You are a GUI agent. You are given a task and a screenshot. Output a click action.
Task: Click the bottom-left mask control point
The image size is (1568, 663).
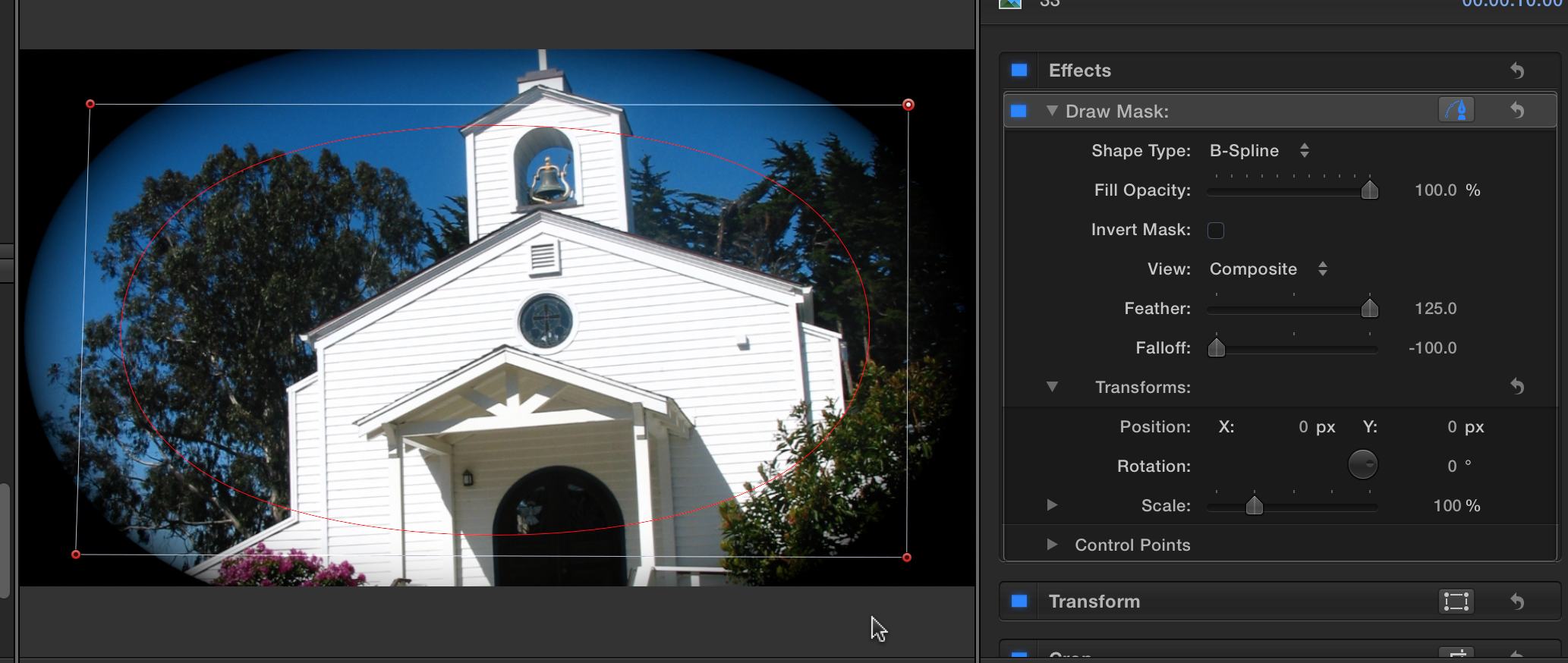click(x=76, y=555)
